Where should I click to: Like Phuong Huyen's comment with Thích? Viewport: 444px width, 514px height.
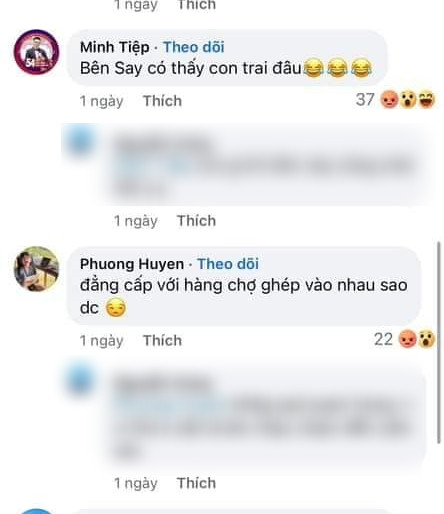(x=162, y=340)
